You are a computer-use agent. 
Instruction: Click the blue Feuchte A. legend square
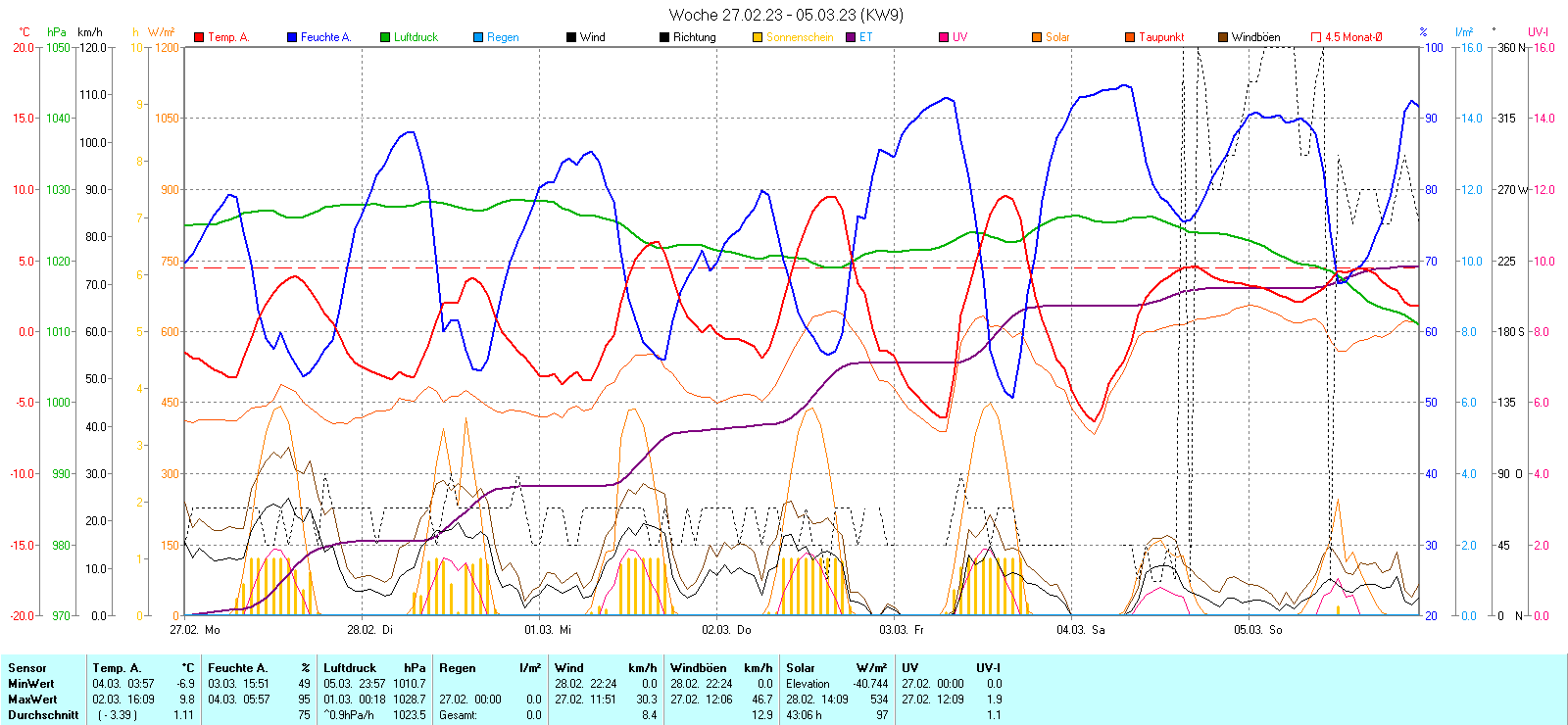click(x=292, y=37)
